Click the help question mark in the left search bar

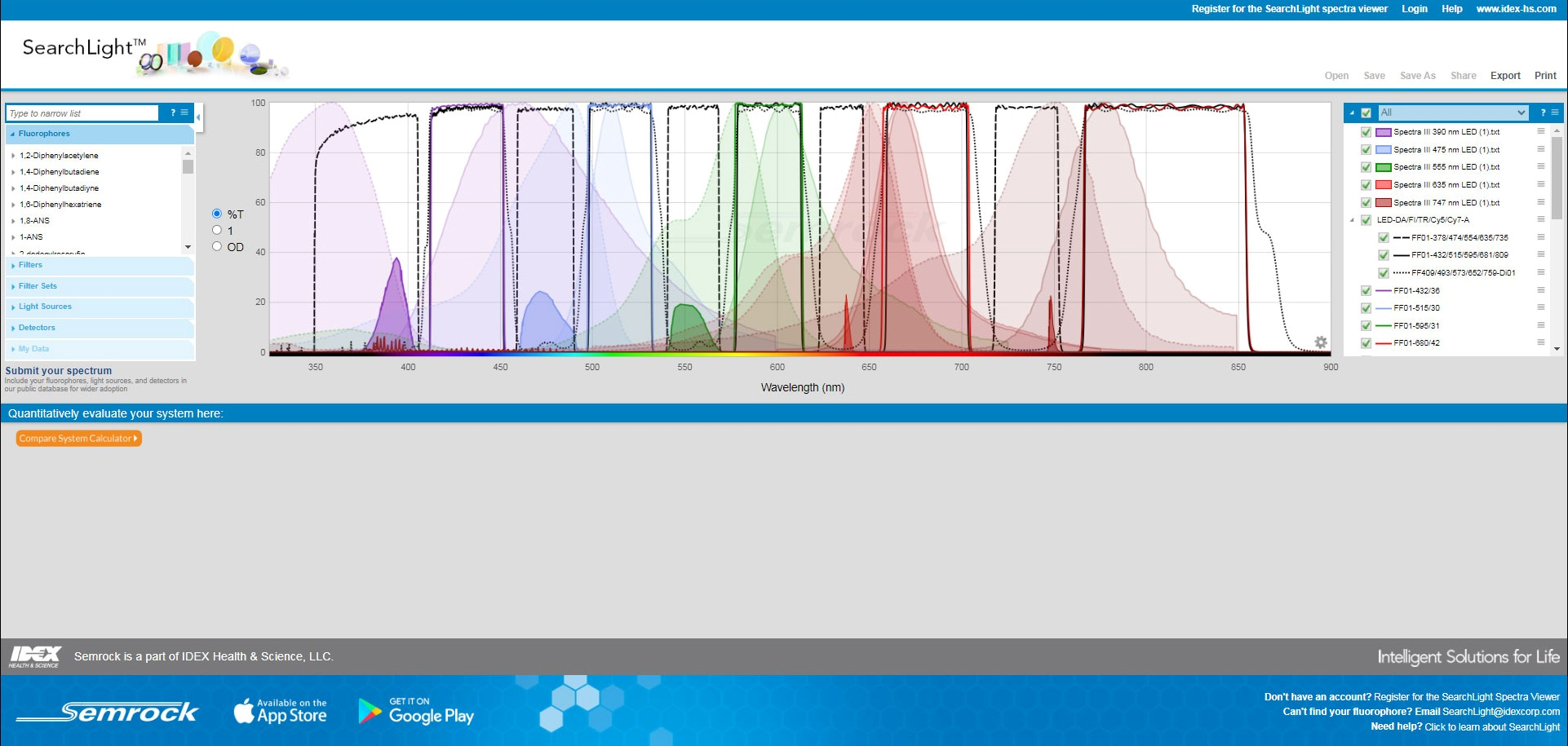173,113
